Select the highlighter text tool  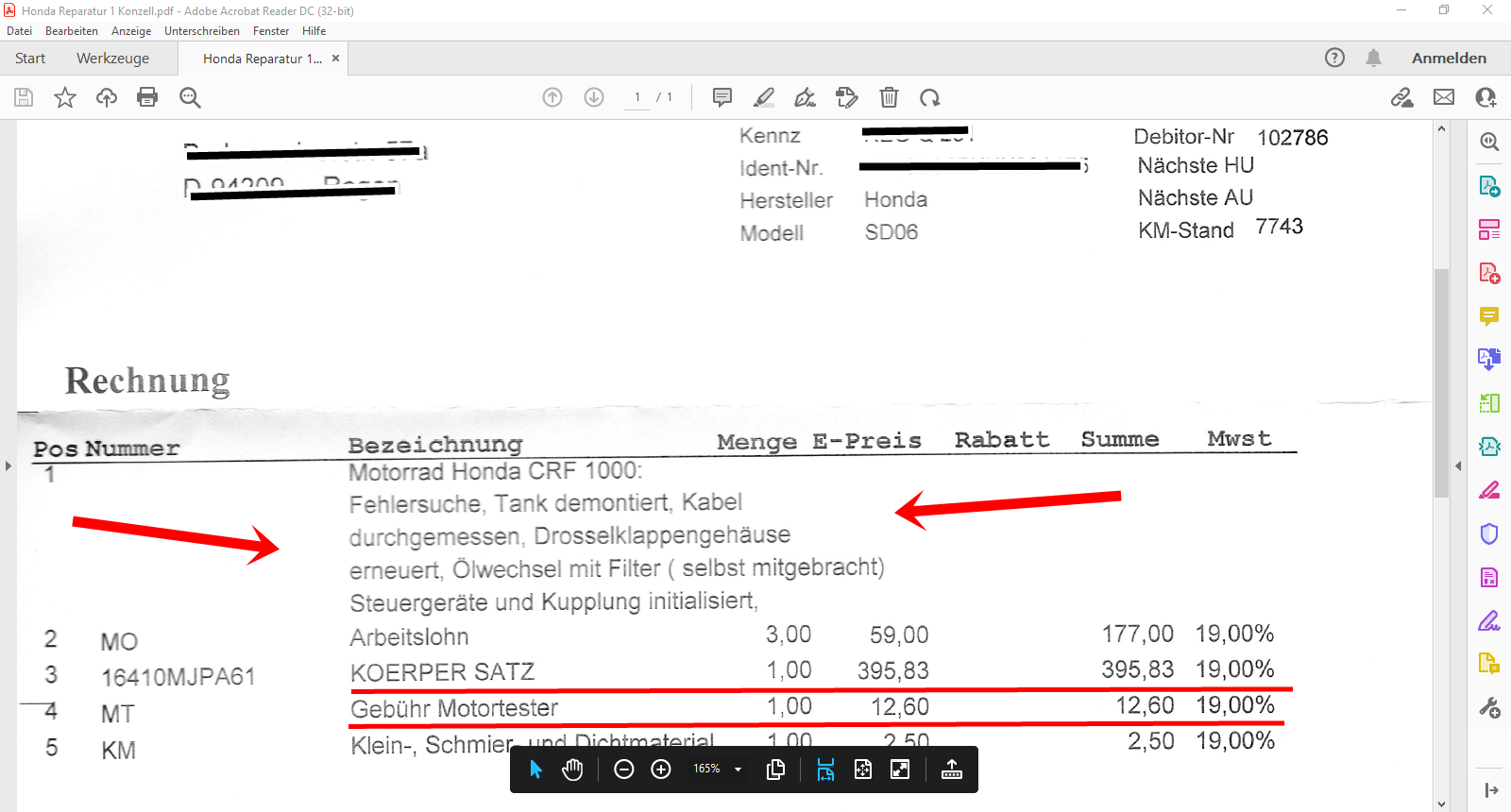(x=764, y=97)
